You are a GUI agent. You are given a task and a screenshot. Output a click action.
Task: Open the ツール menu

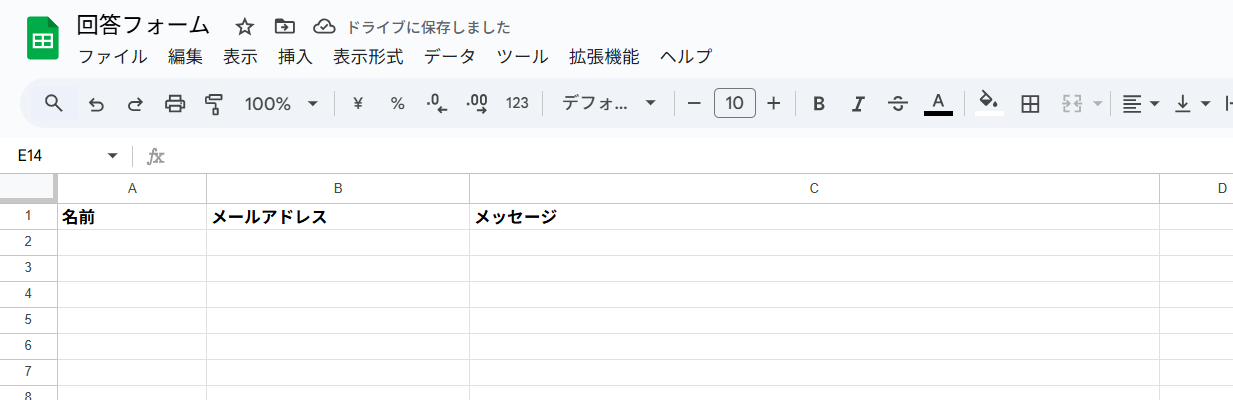(522, 57)
